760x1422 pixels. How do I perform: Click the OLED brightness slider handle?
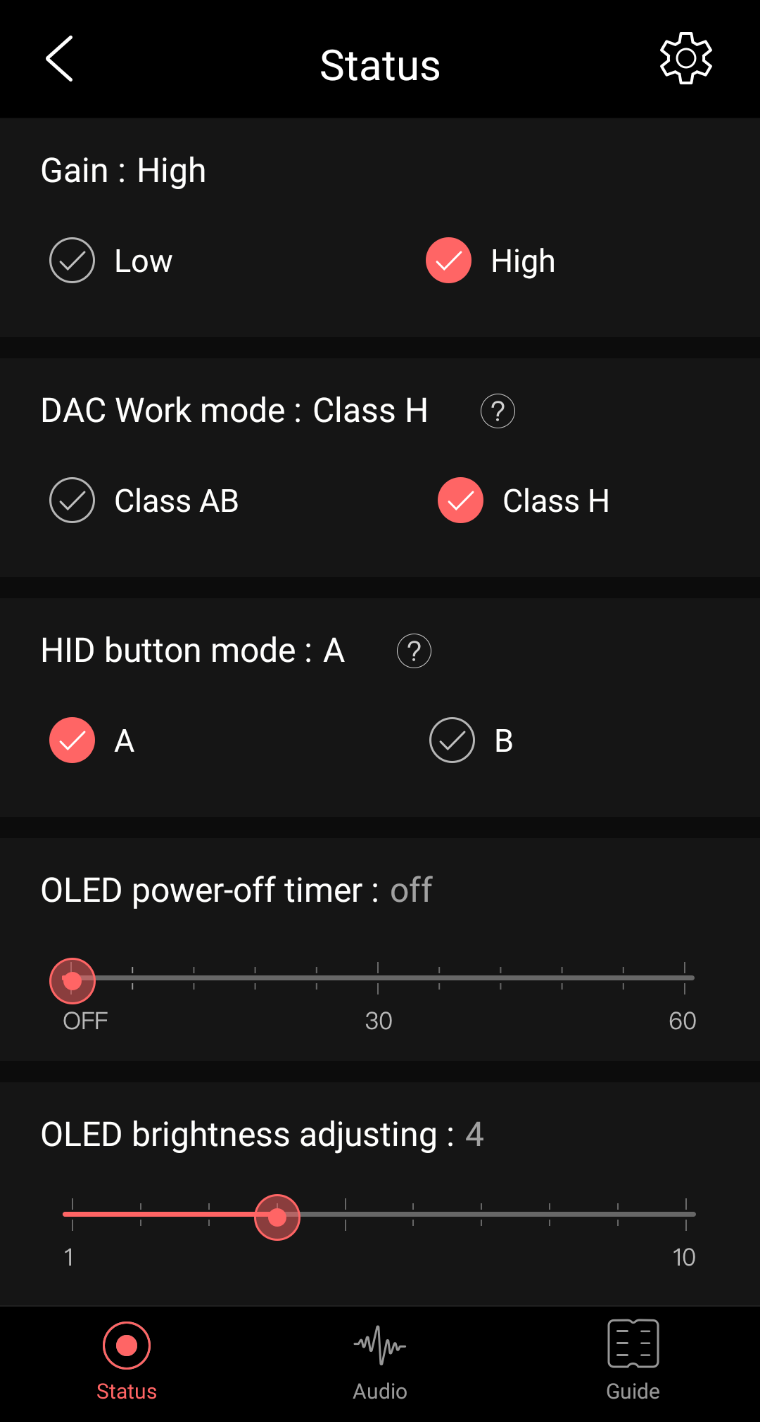277,1217
